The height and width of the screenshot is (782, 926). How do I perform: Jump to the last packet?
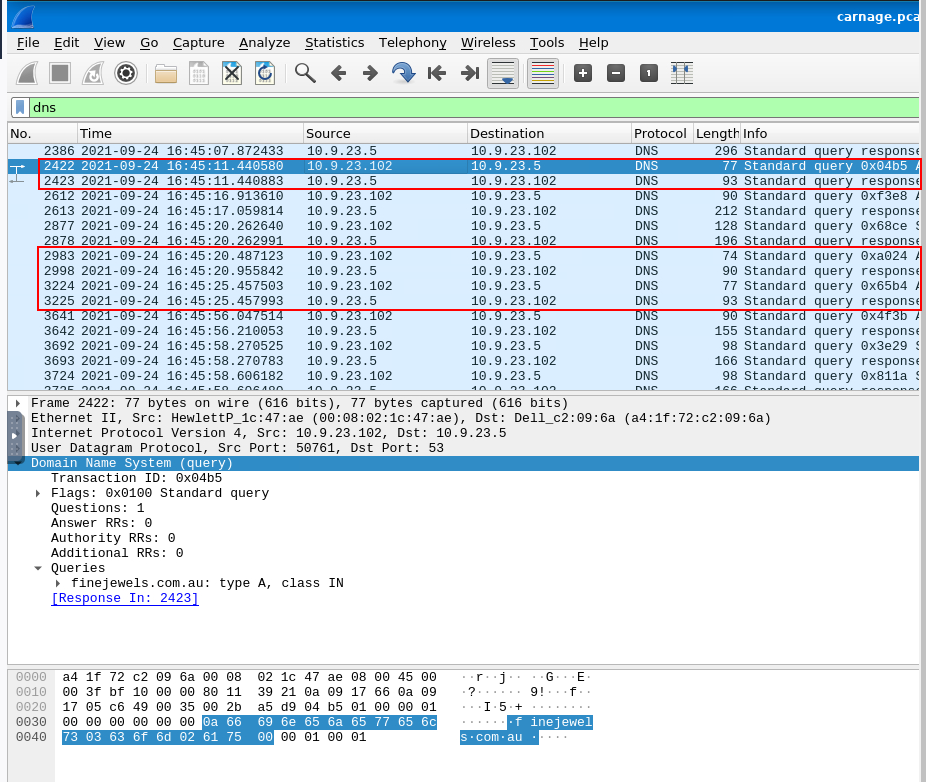pos(469,73)
